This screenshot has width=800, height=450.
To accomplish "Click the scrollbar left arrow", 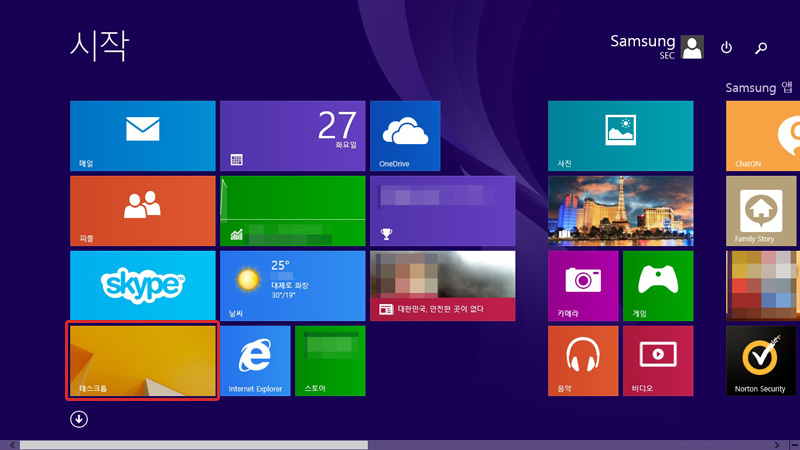I will (x=12, y=445).
